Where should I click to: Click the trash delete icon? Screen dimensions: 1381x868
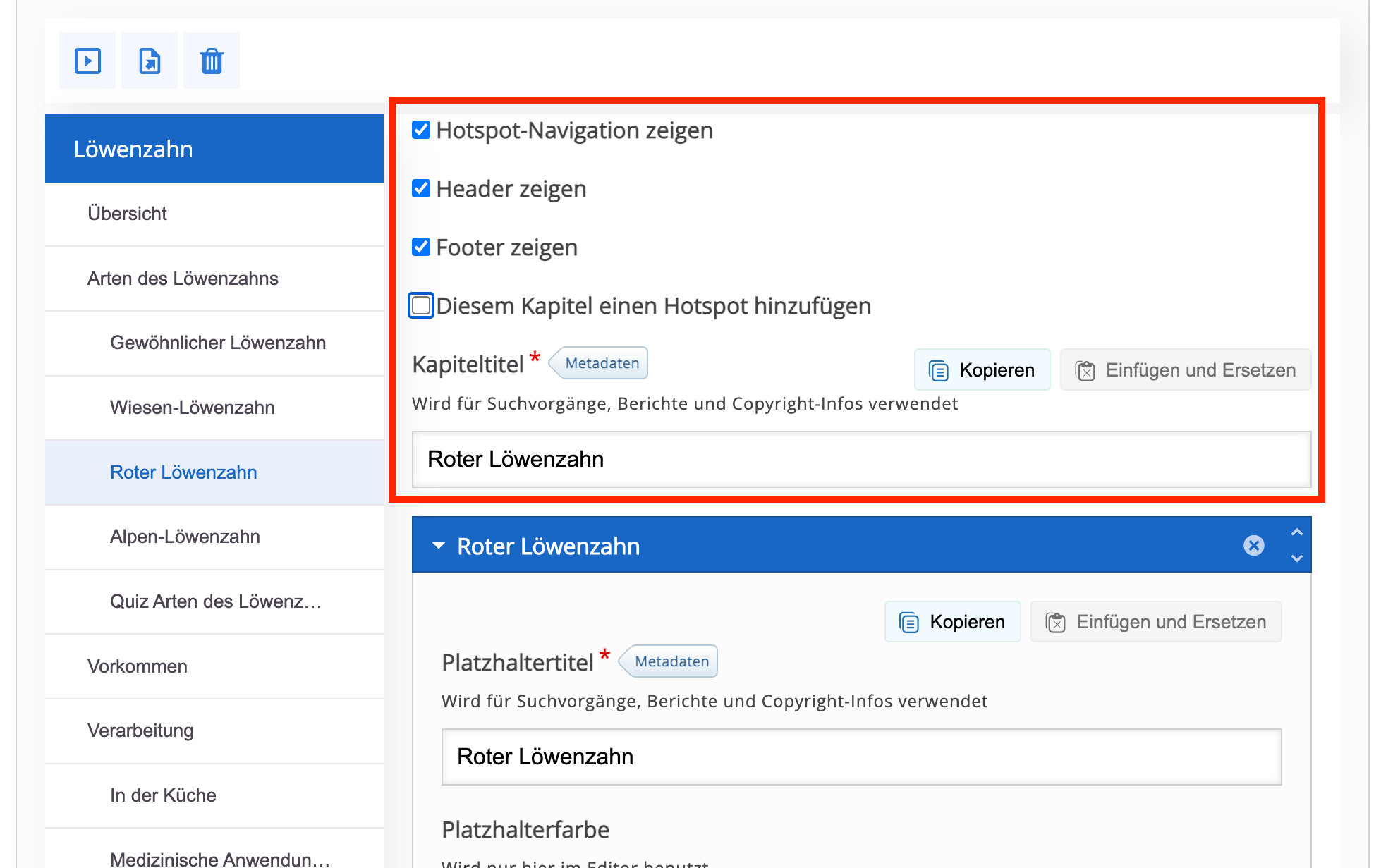click(x=212, y=61)
